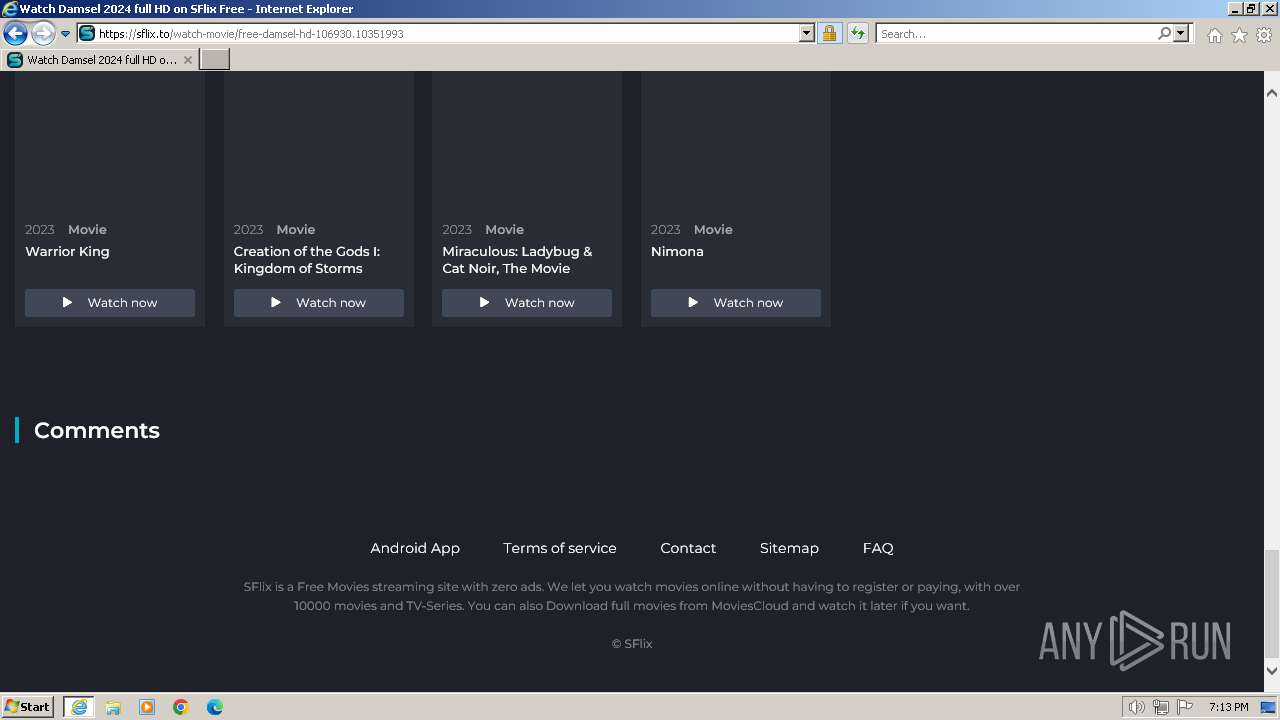Click the 2023 Movie label on Nimona card
Image resolution: width=1280 pixels, height=720 pixels.
pos(692,230)
